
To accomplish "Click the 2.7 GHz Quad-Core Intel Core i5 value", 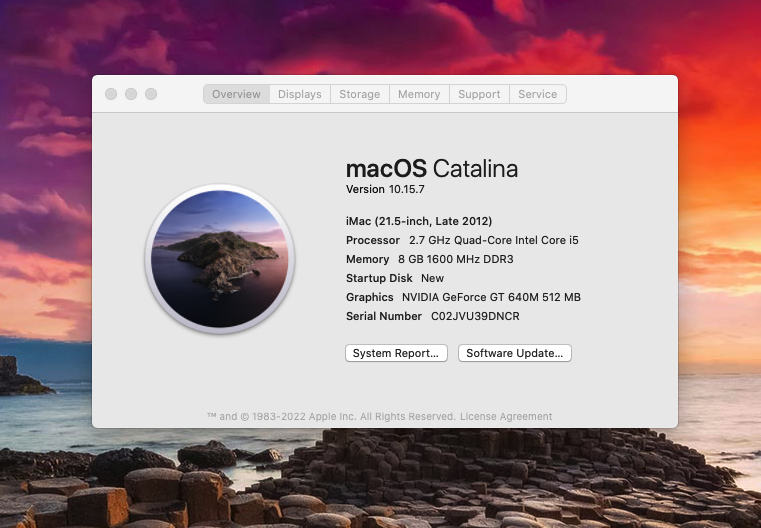I will [x=494, y=240].
